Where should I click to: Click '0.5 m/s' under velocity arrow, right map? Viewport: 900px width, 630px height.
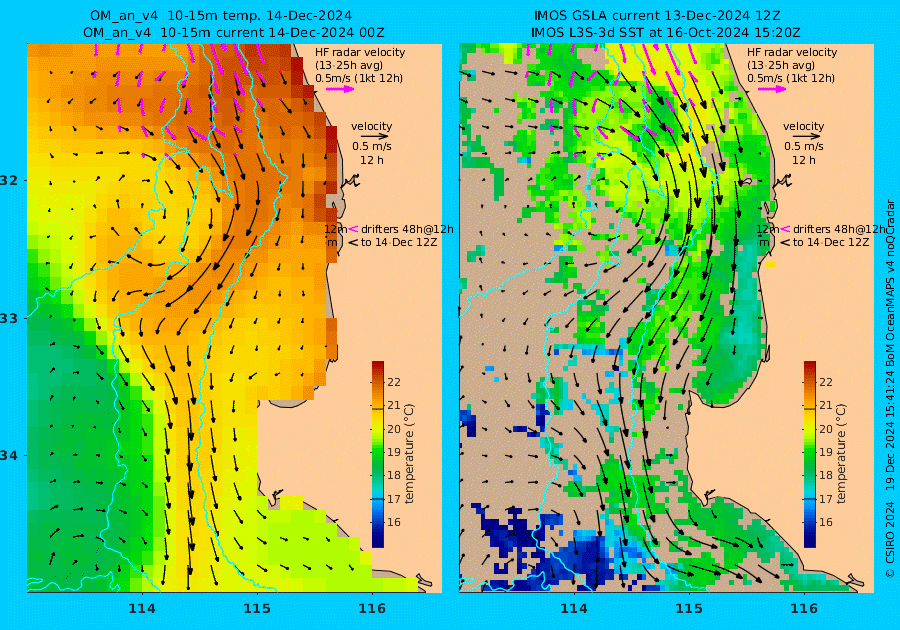point(804,146)
